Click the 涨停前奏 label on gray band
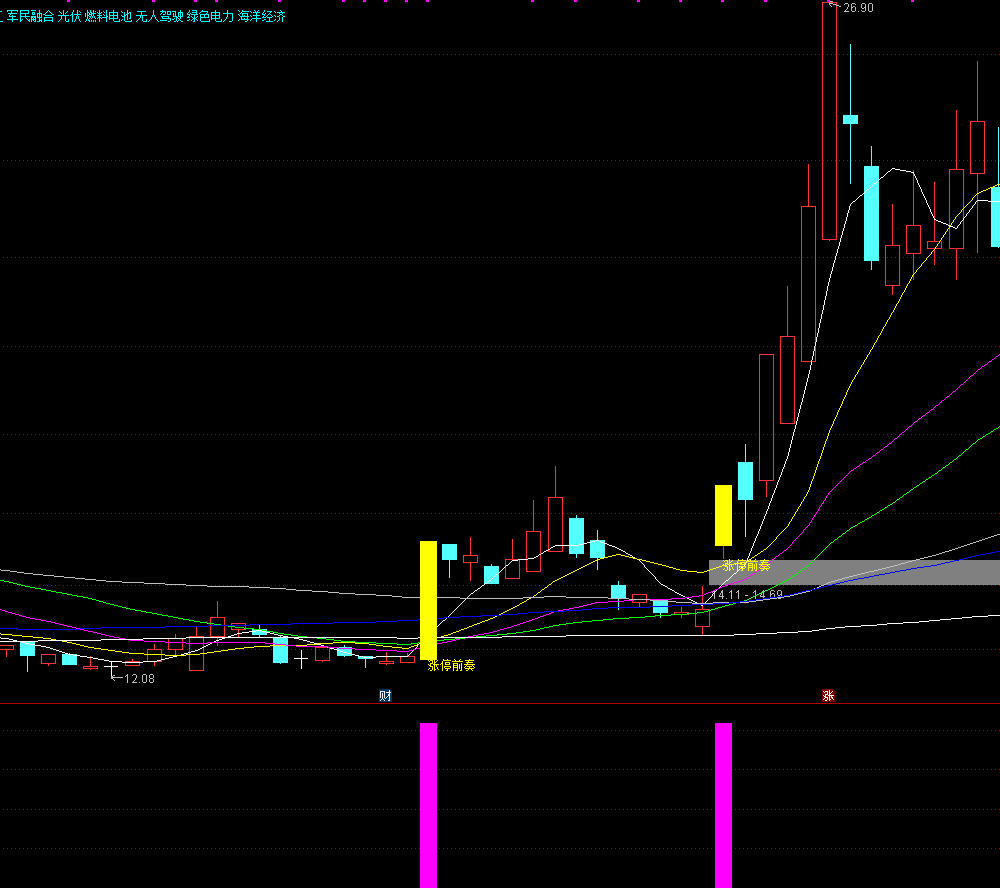Image resolution: width=1000 pixels, height=888 pixels. coord(746,566)
